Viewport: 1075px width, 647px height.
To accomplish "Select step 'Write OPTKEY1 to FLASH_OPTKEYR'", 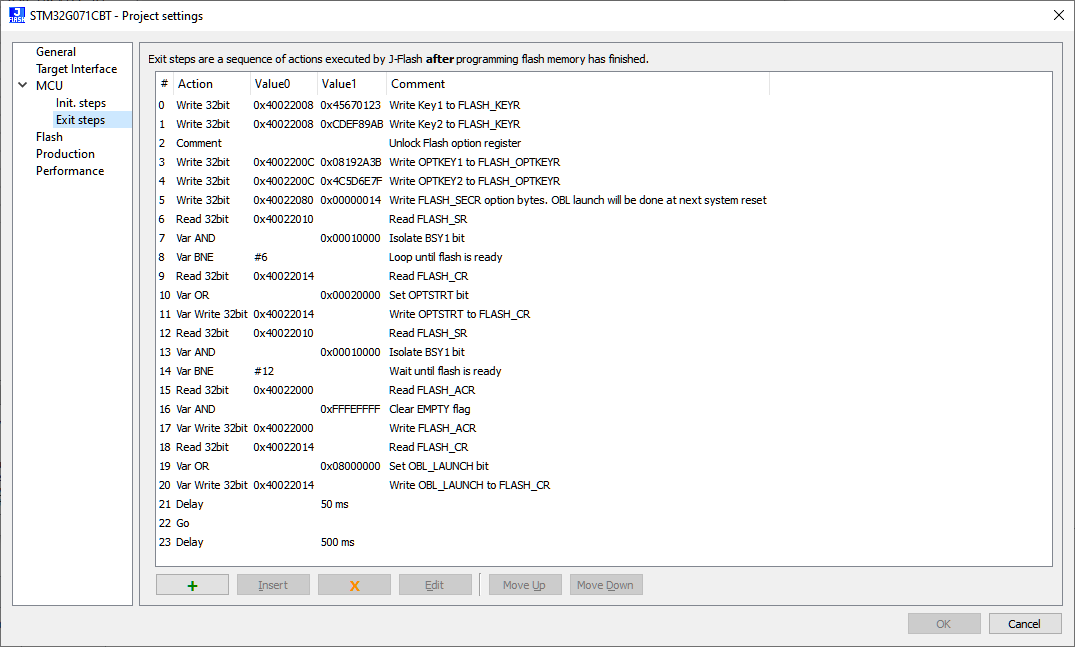I will 463,162.
